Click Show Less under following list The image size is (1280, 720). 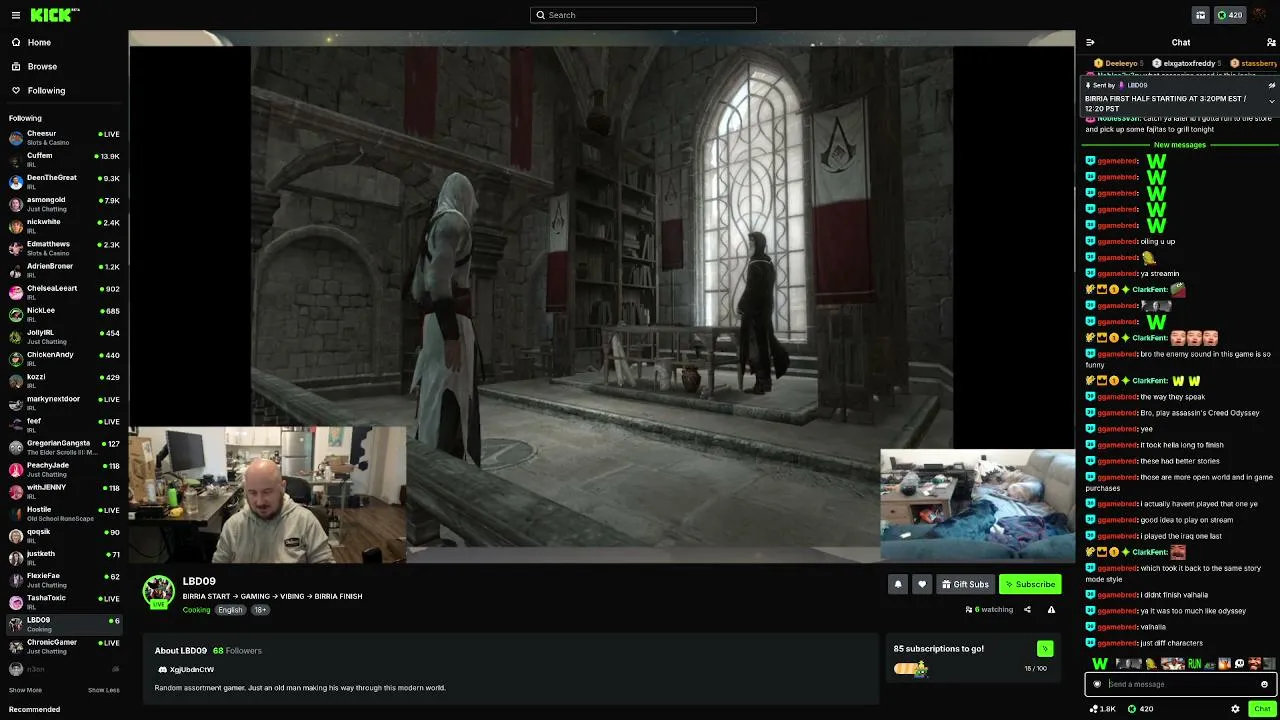point(103,690)
